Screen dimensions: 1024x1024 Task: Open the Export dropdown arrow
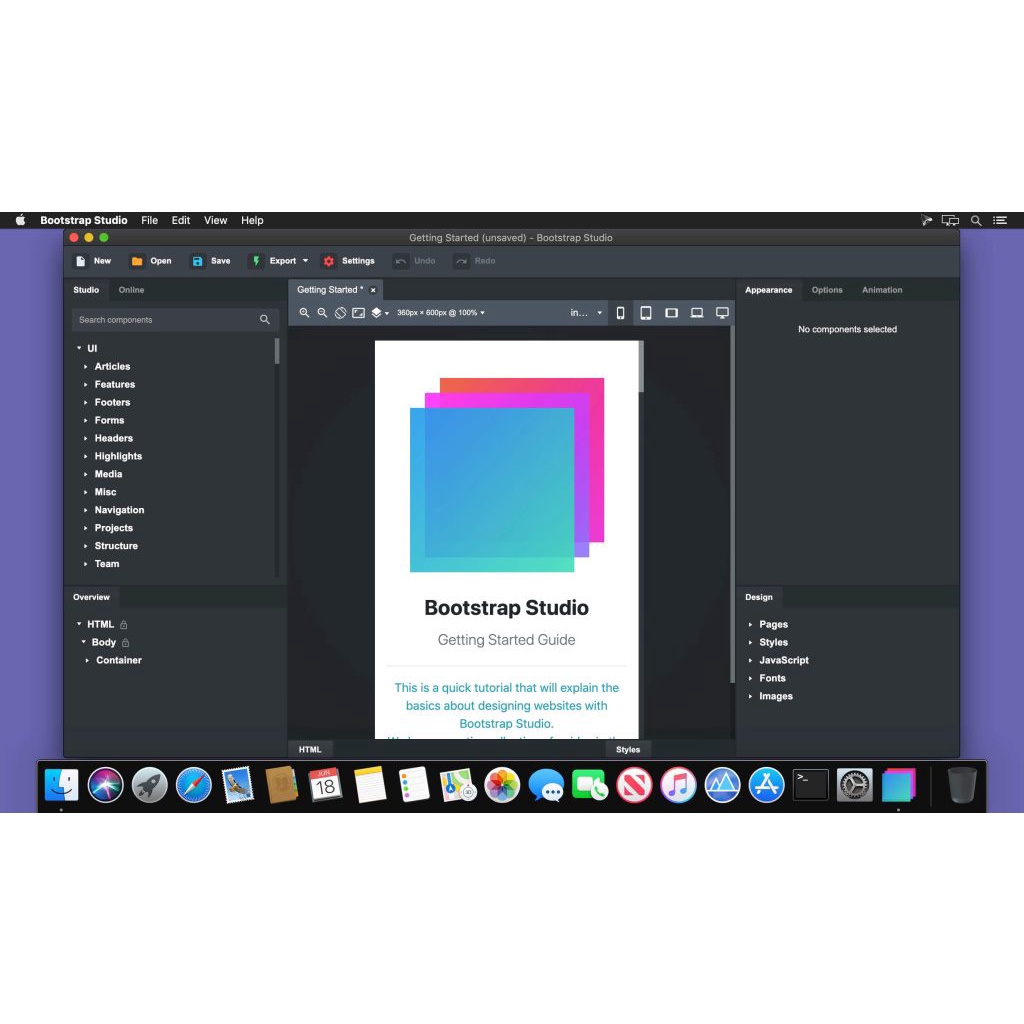(305, 261)
